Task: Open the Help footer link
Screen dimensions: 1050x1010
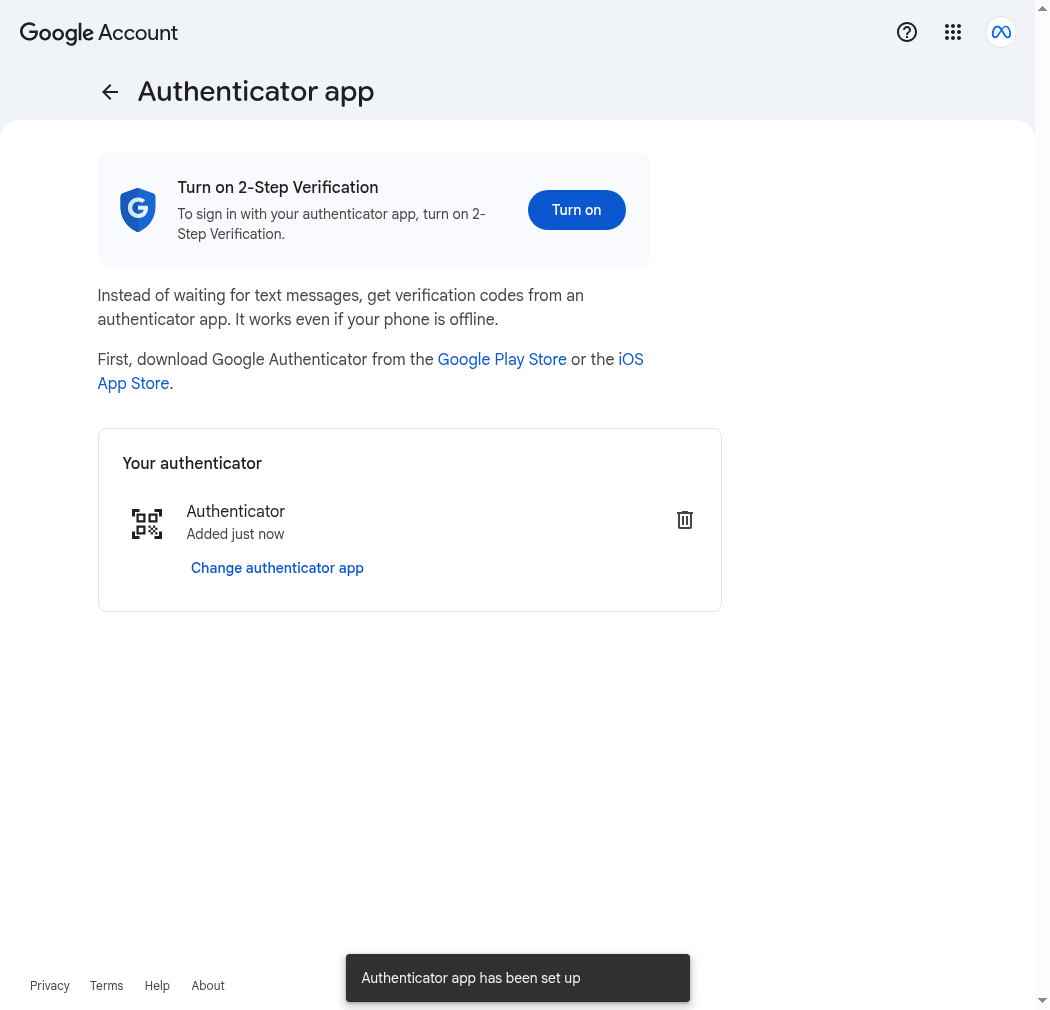Action: [x=157, y=986]
